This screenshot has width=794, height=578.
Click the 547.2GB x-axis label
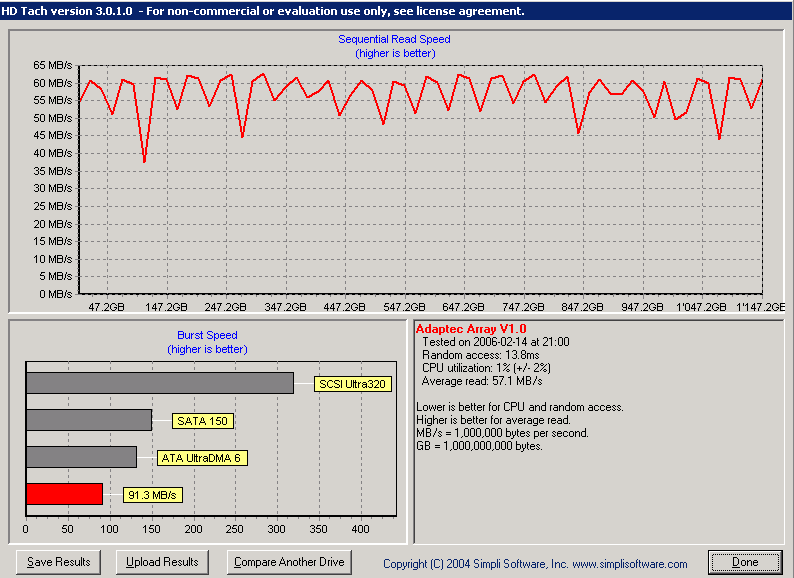tap(404, 307)
